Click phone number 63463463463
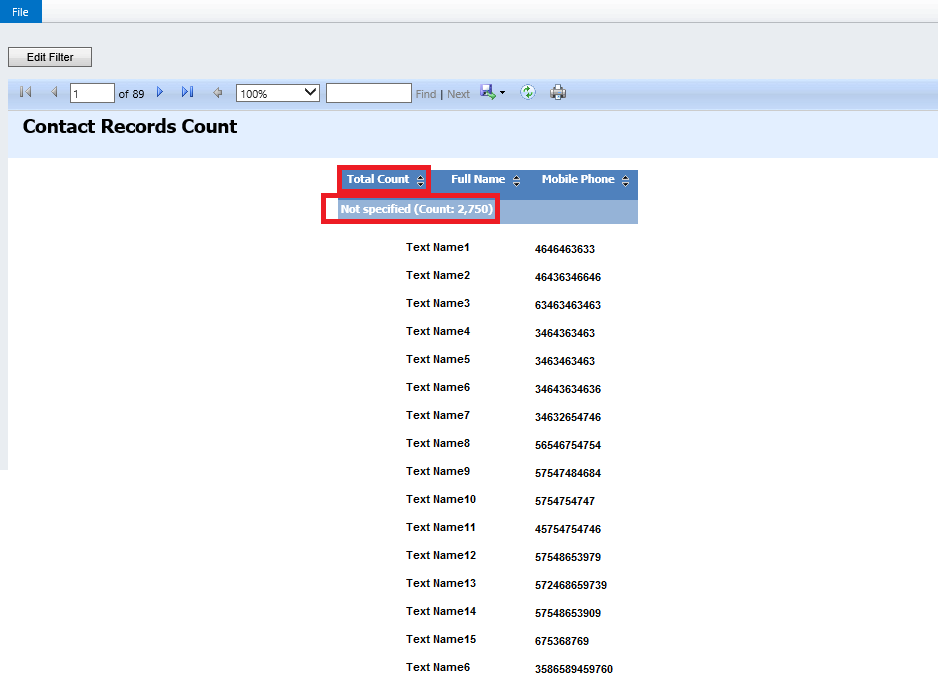 click(x=568, y=305)
